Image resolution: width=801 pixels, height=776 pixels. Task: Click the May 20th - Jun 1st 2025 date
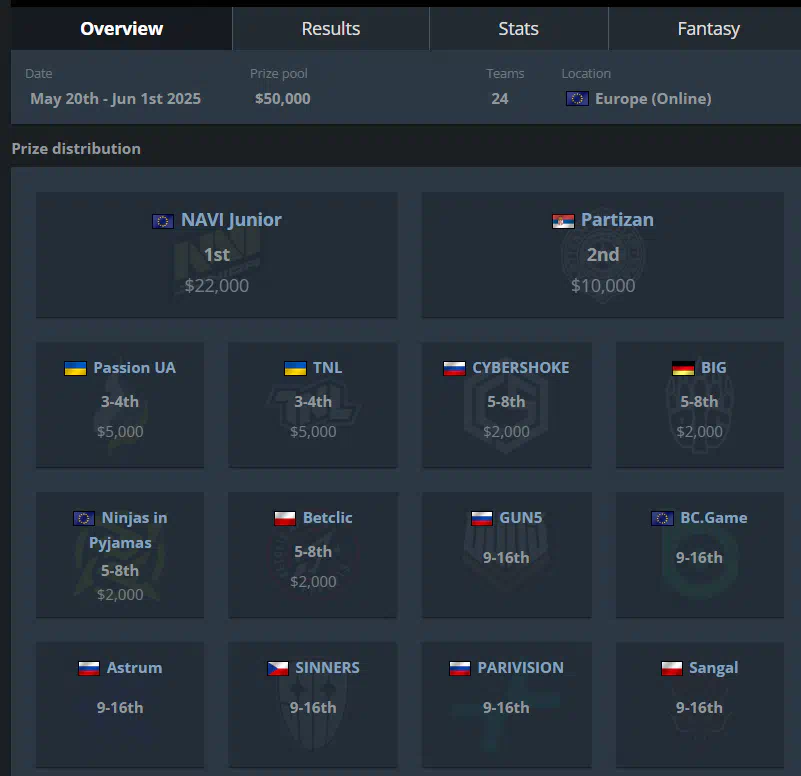(x=115, y=99)
